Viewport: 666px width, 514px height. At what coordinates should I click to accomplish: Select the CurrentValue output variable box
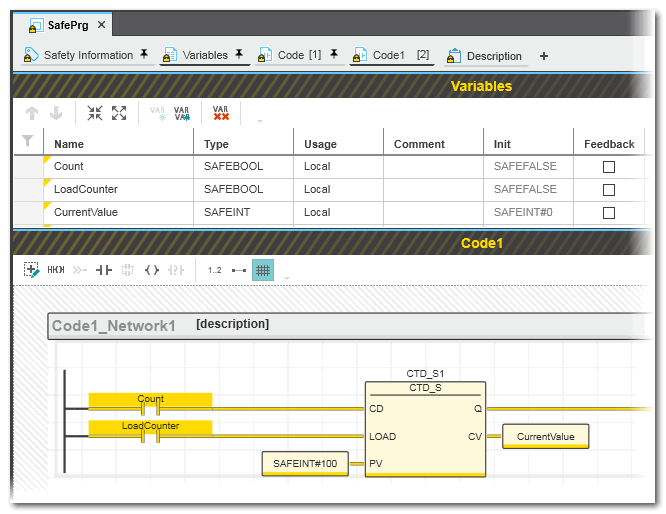pyautogui.click(x=545, y=437)
